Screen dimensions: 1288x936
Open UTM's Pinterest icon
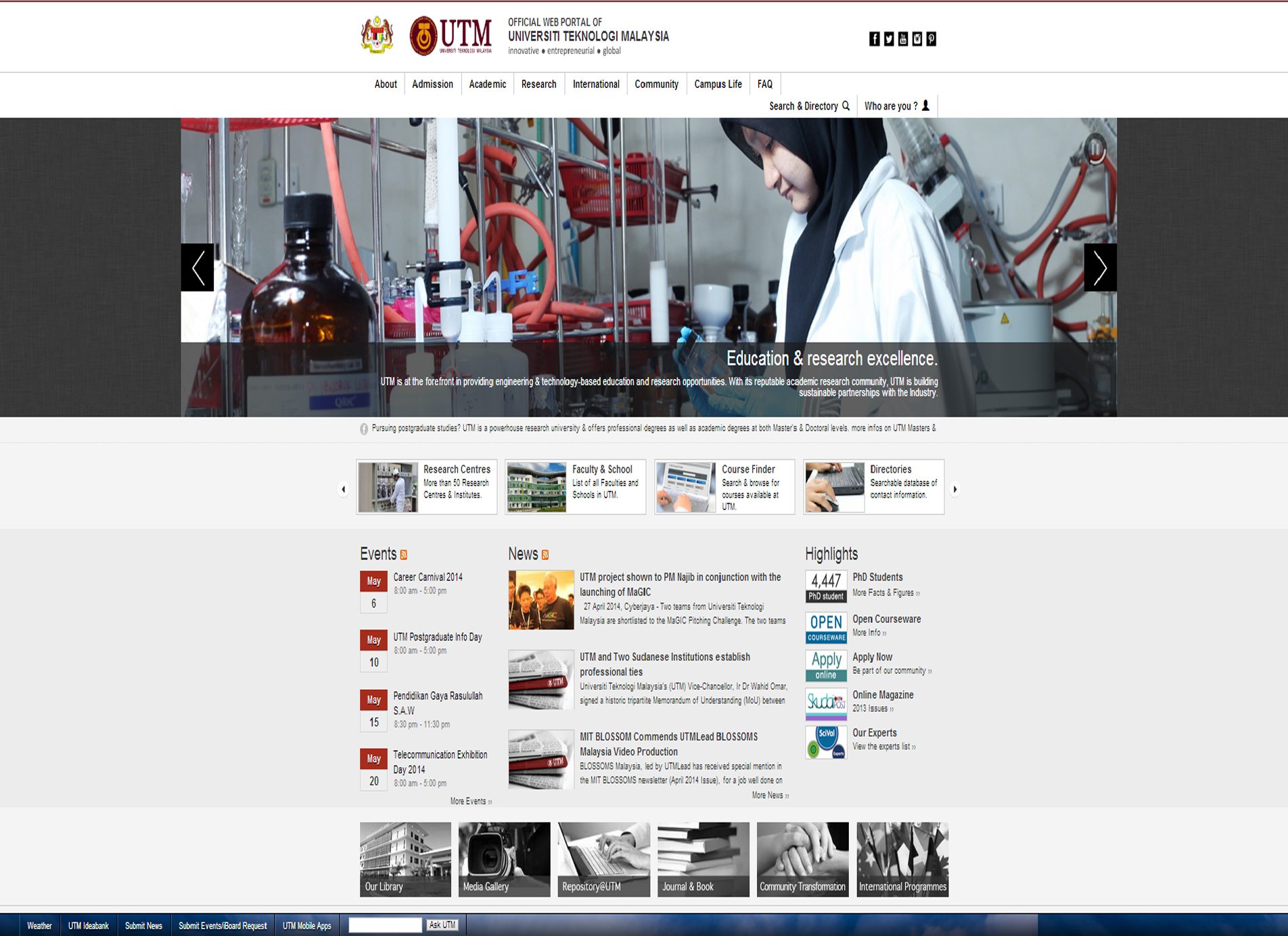931,39
